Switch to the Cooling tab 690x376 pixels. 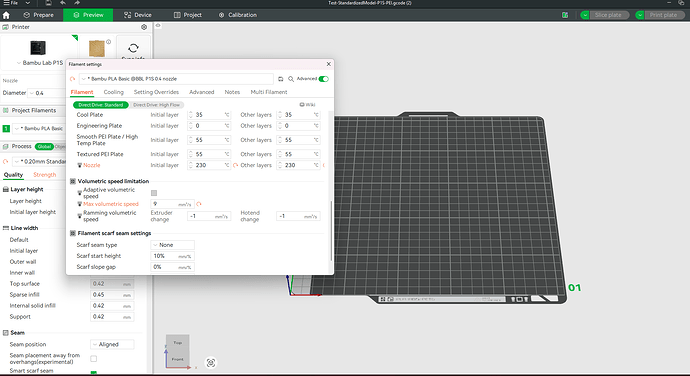point(114,92)
